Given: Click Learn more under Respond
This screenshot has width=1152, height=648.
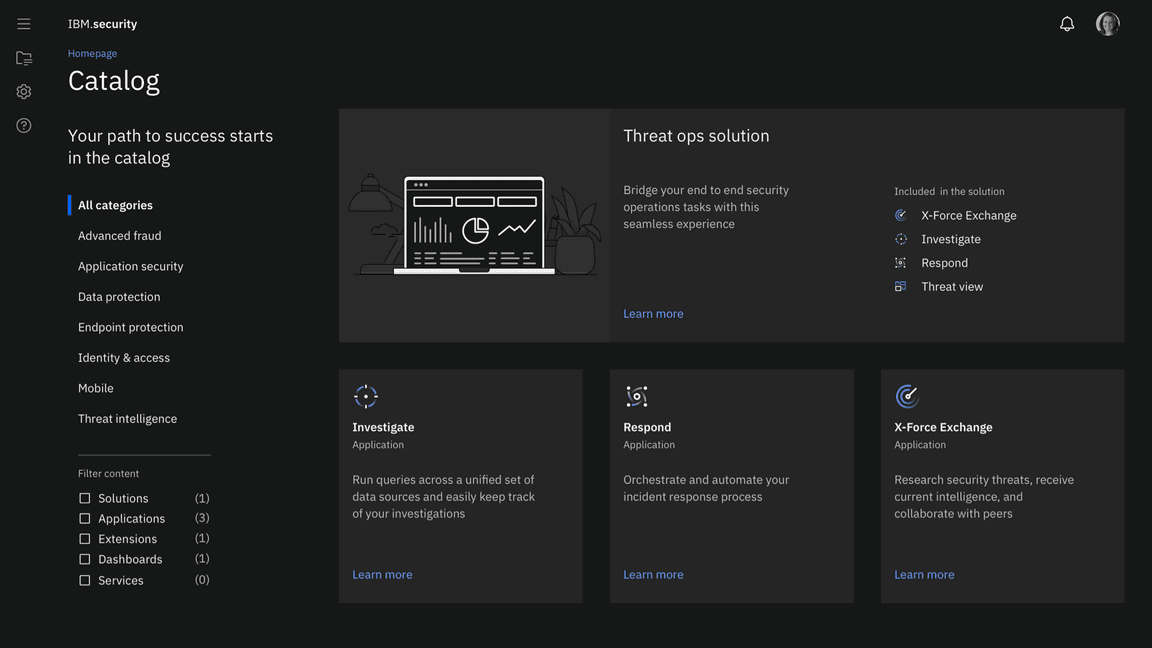Looking at the screenshot, I should click(x=653, y=573).
